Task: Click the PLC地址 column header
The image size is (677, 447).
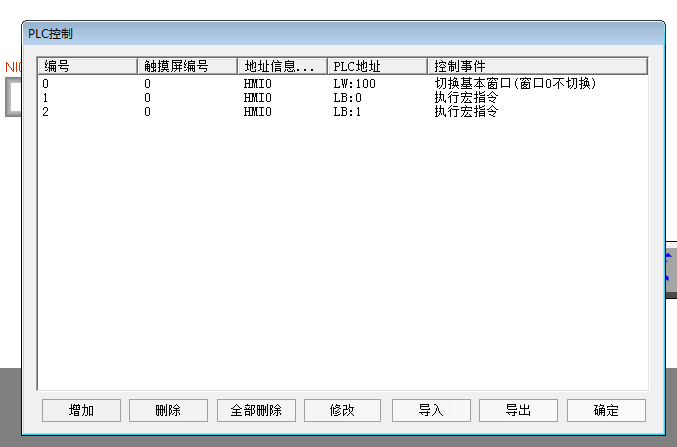Action: [377, 66]
